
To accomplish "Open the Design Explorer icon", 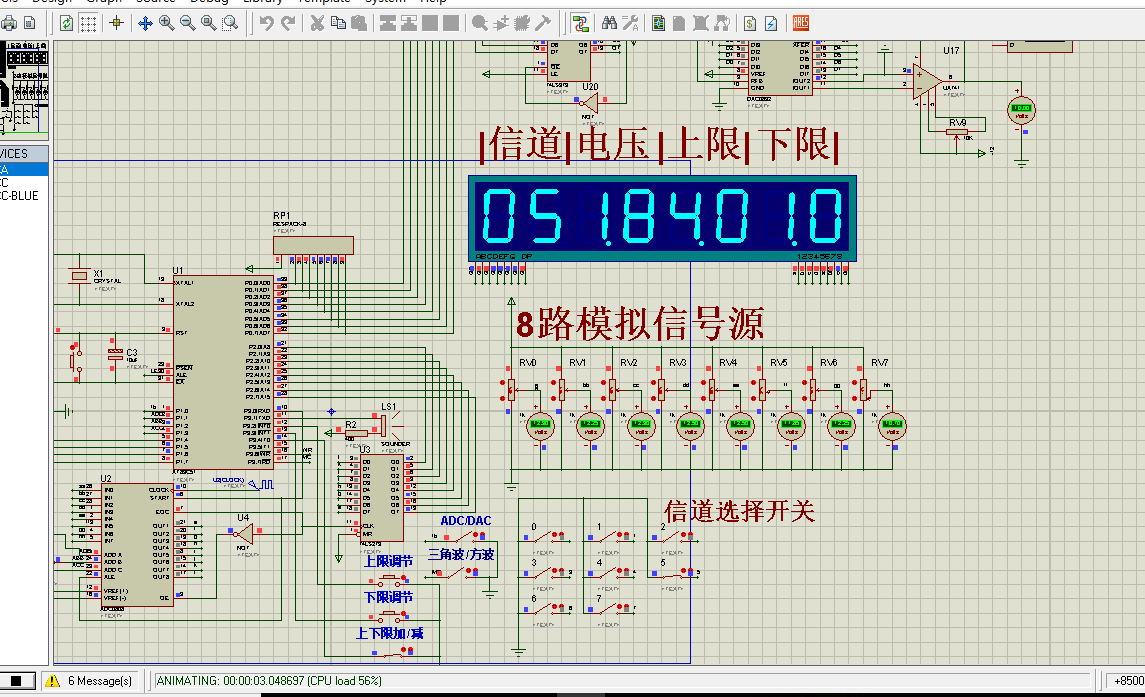I will (x=659, y=23).
